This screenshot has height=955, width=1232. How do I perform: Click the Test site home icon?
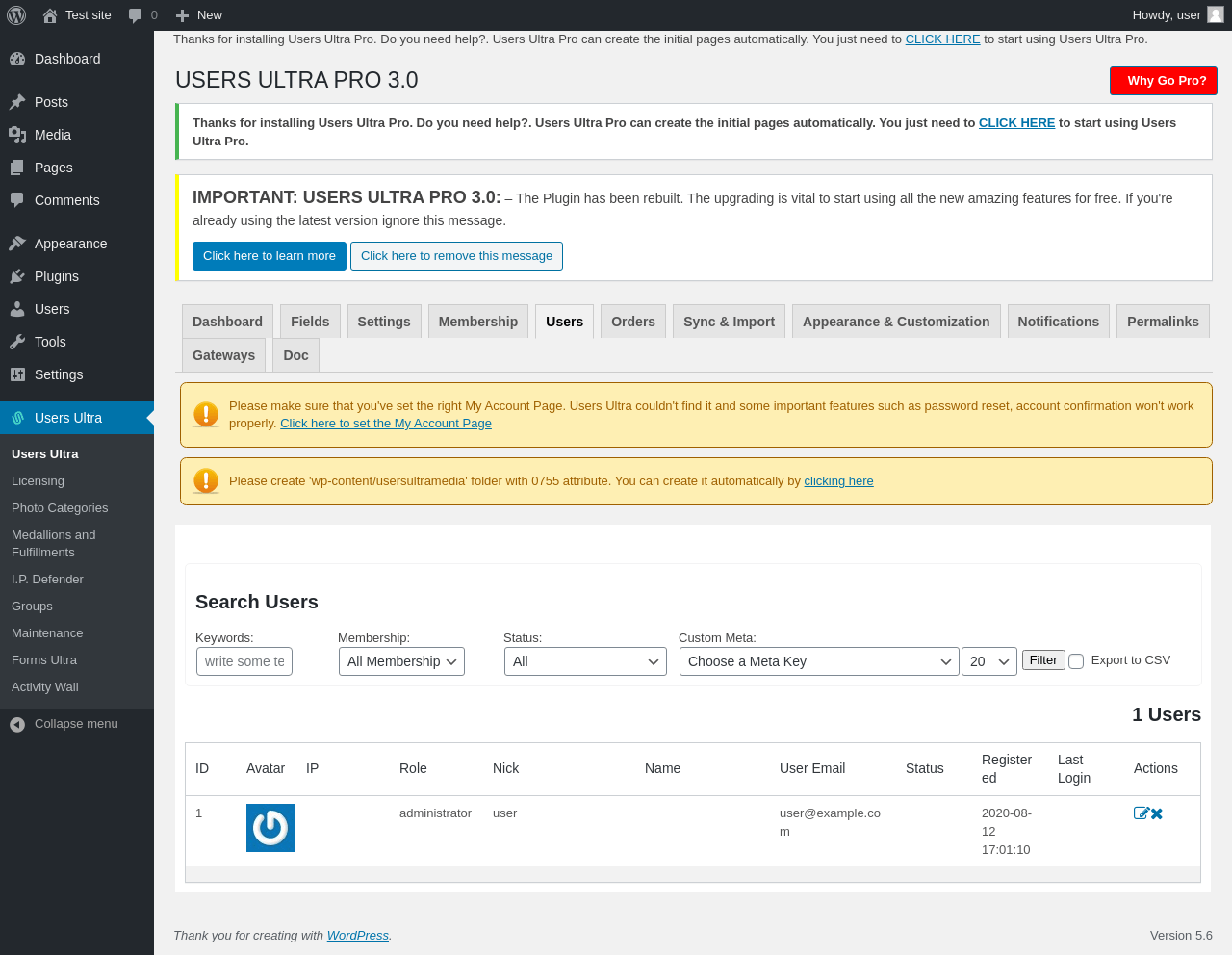point(50,15)
